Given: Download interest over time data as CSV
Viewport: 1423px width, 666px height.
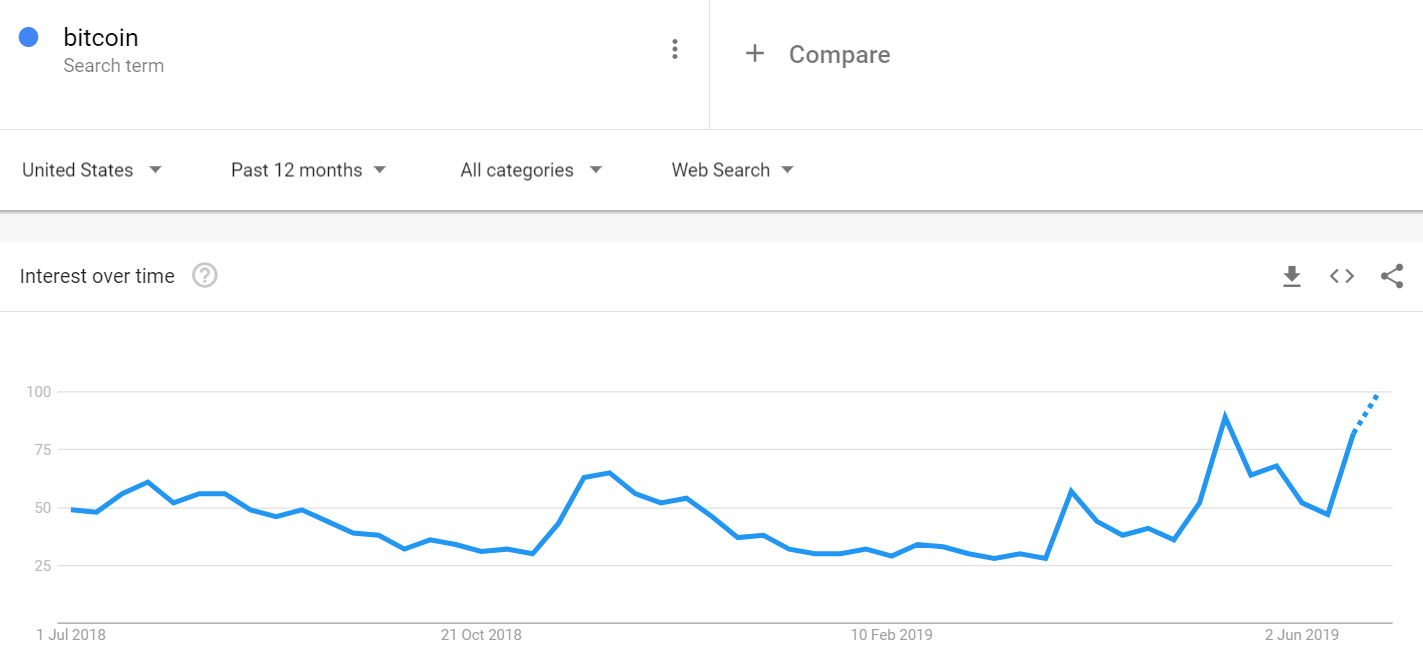Looking at the screenshot, I should [1292, 277].
